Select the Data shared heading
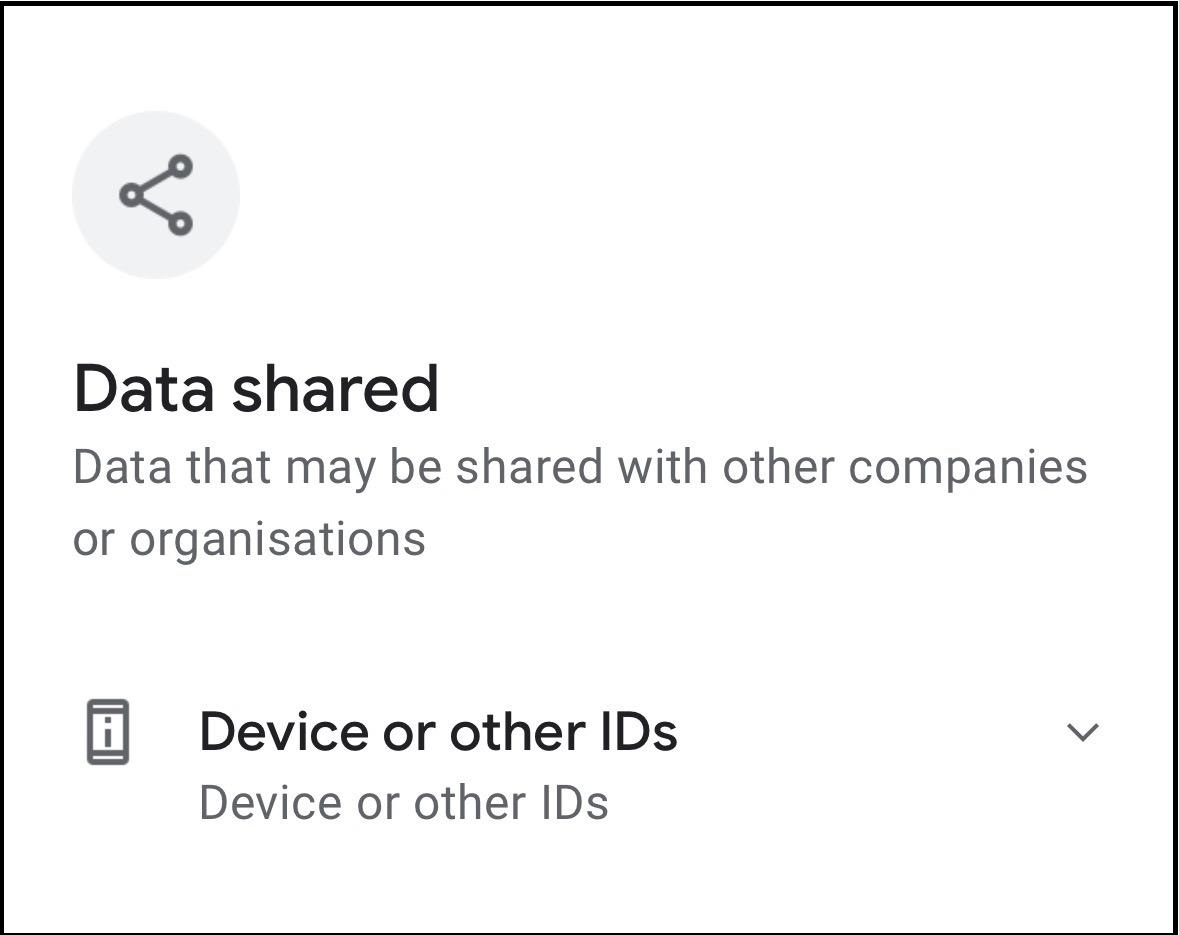Viewport: 1179px width, 935px height. [x=256, y=389]
